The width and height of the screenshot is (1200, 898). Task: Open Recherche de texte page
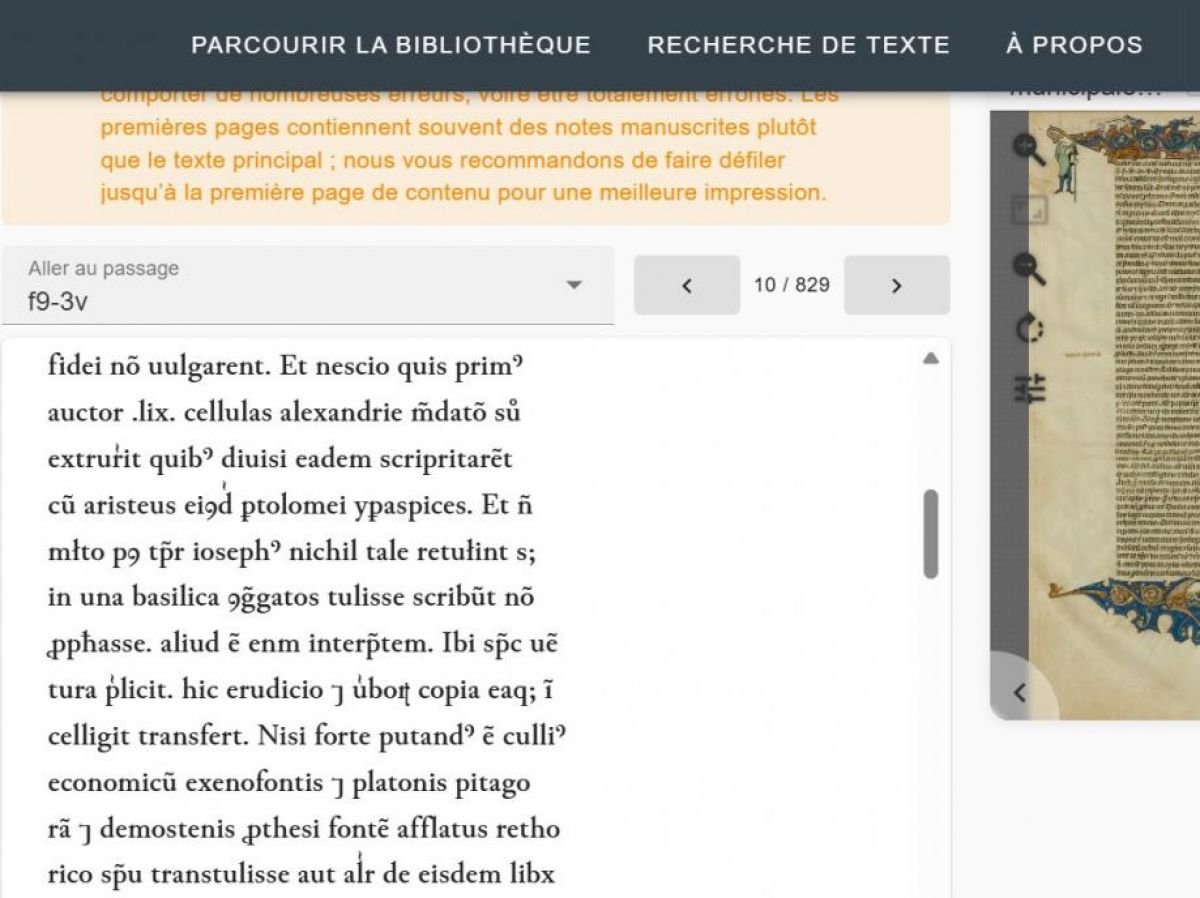798,45
